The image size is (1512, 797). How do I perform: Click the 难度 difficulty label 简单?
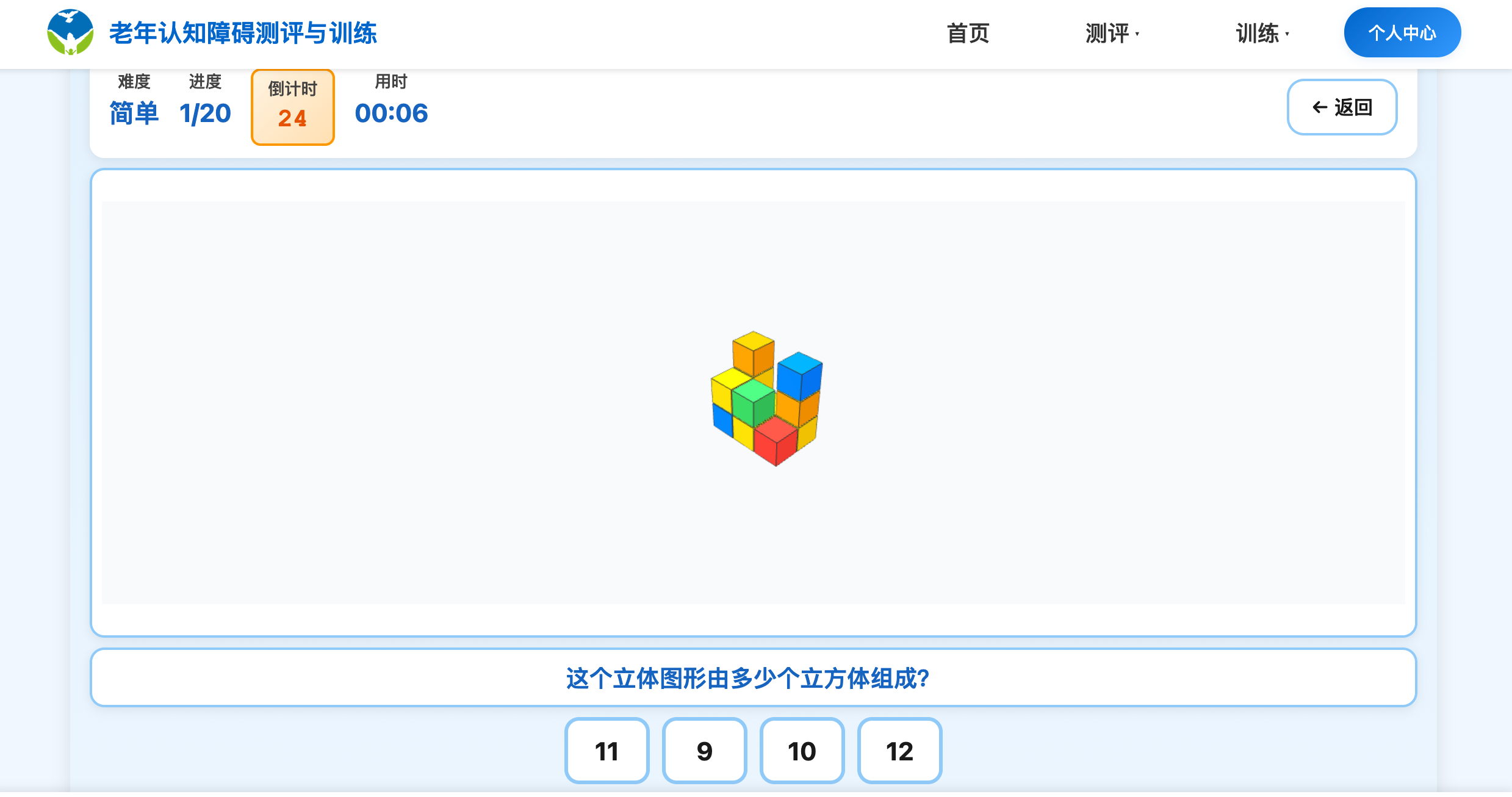(134, 114)
